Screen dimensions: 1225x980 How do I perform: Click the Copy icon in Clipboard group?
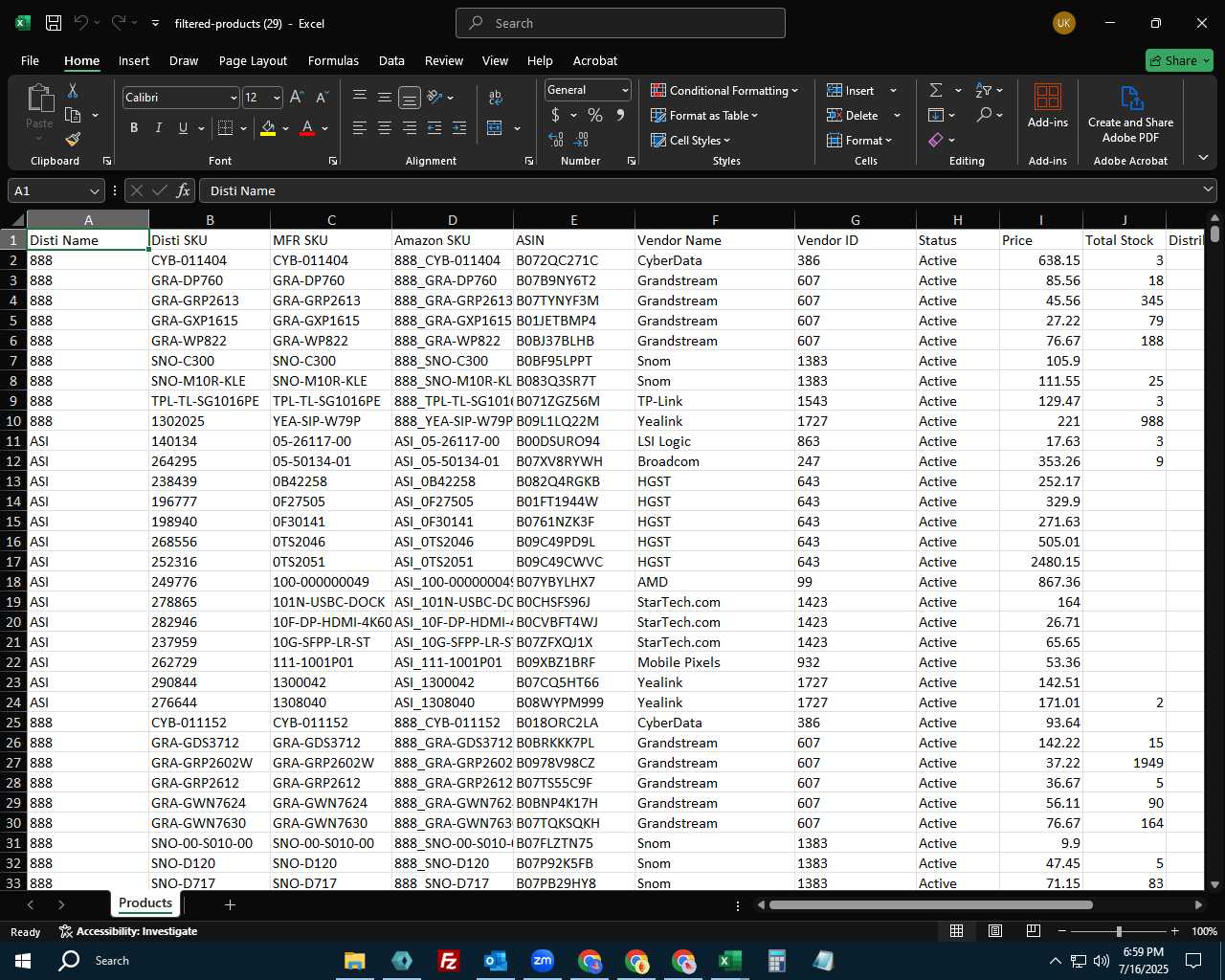point(73,115)
